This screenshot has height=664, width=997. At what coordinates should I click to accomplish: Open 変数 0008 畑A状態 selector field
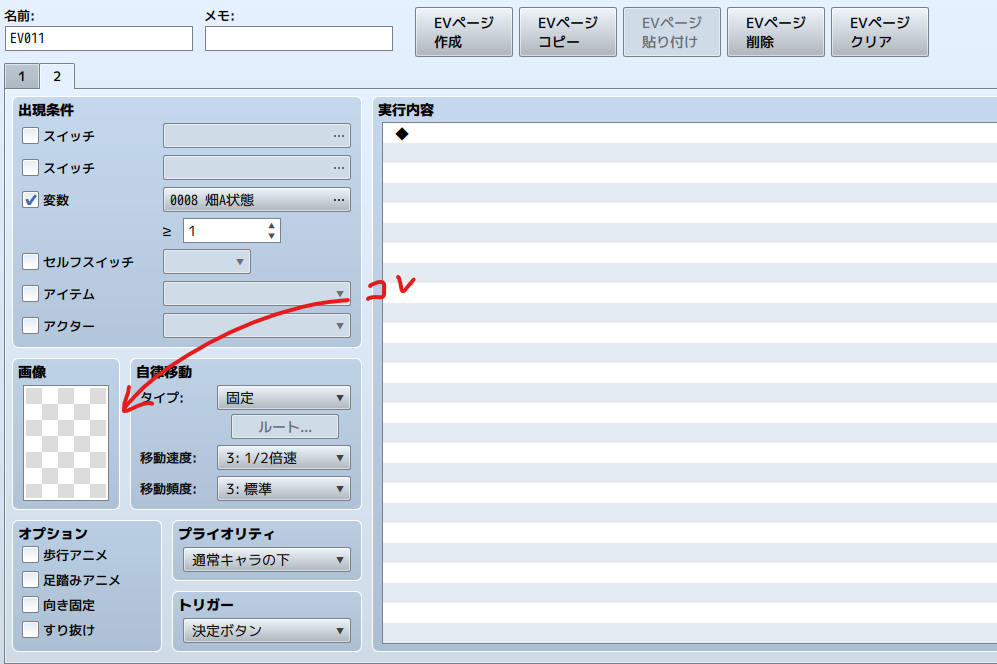257,200
